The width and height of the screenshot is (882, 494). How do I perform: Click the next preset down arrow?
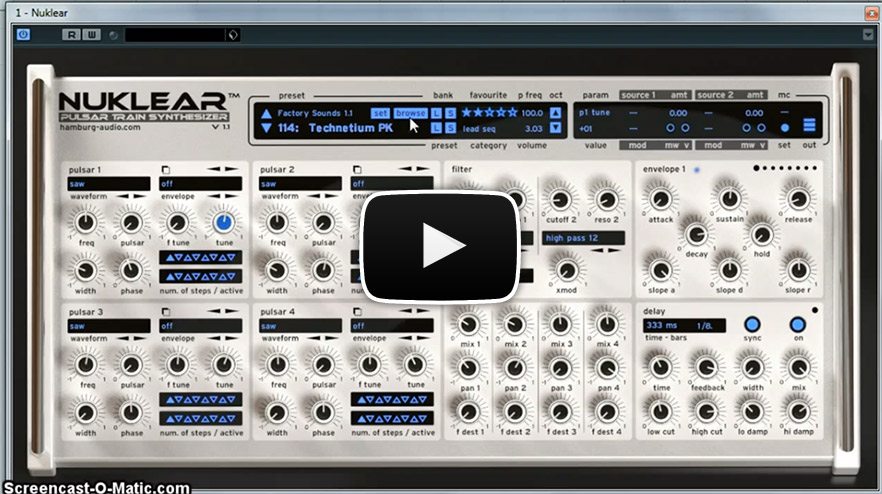[266, 128]
